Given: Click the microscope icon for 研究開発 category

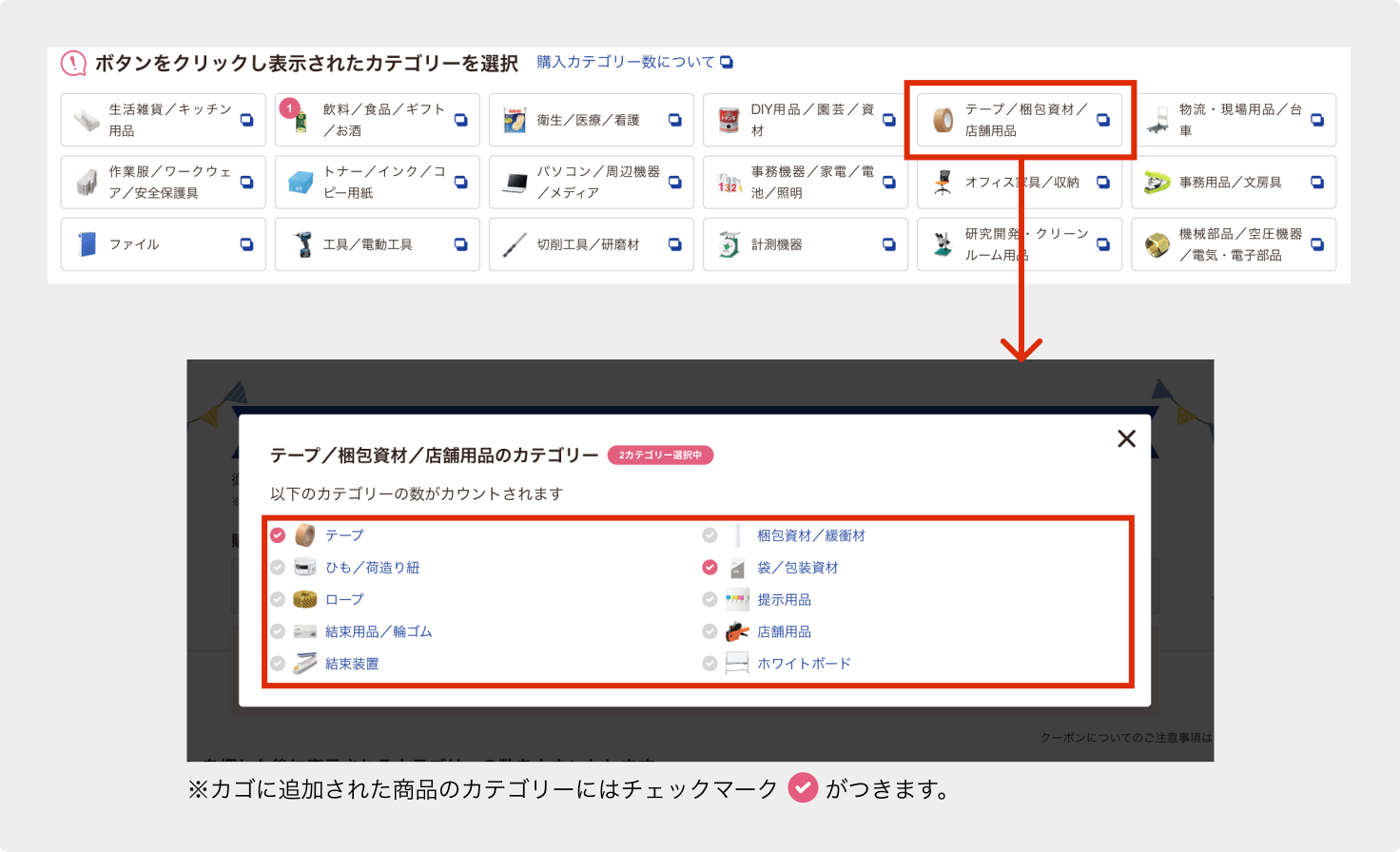Looking at the screenshot, I should coord(943,244).
